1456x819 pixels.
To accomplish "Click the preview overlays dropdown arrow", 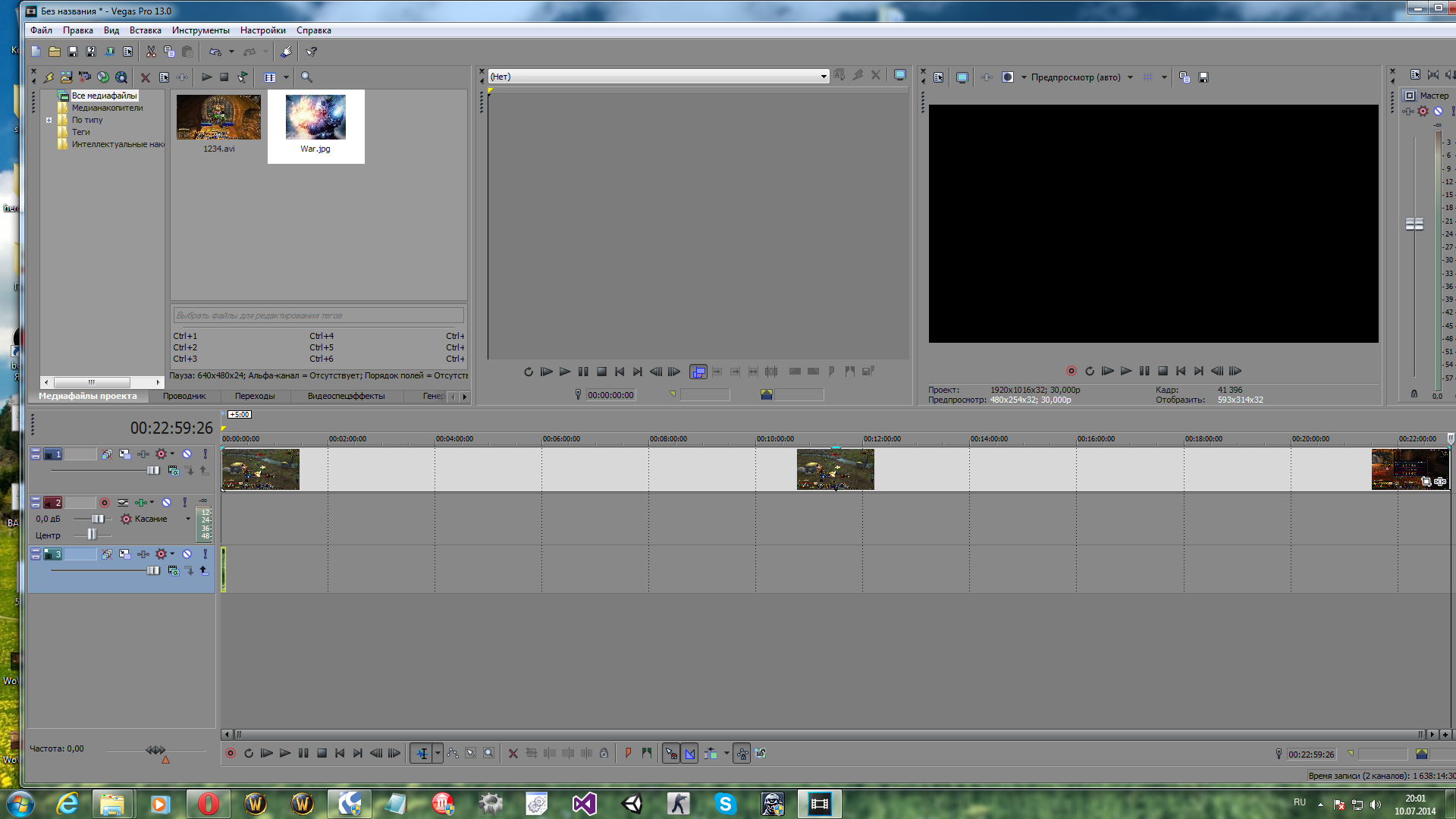I will coord(1164,77).
